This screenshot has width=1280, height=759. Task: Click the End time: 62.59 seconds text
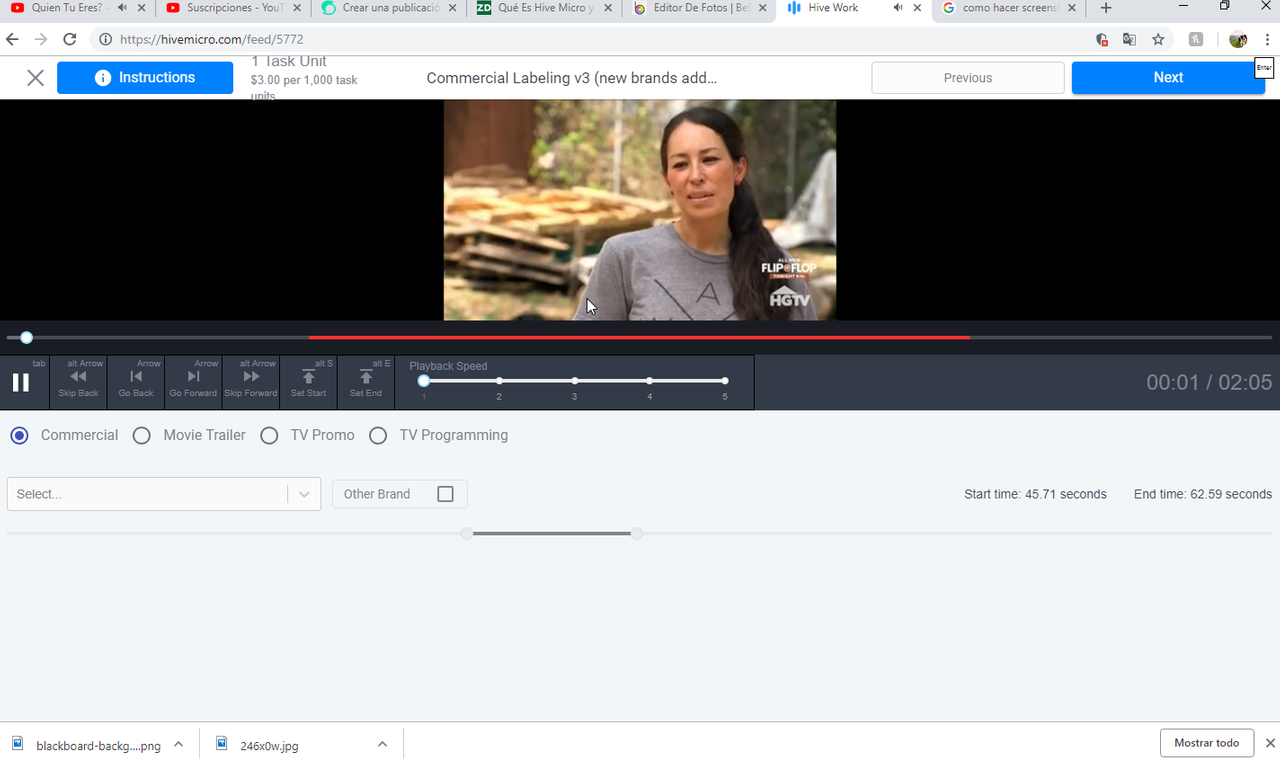1203,494
